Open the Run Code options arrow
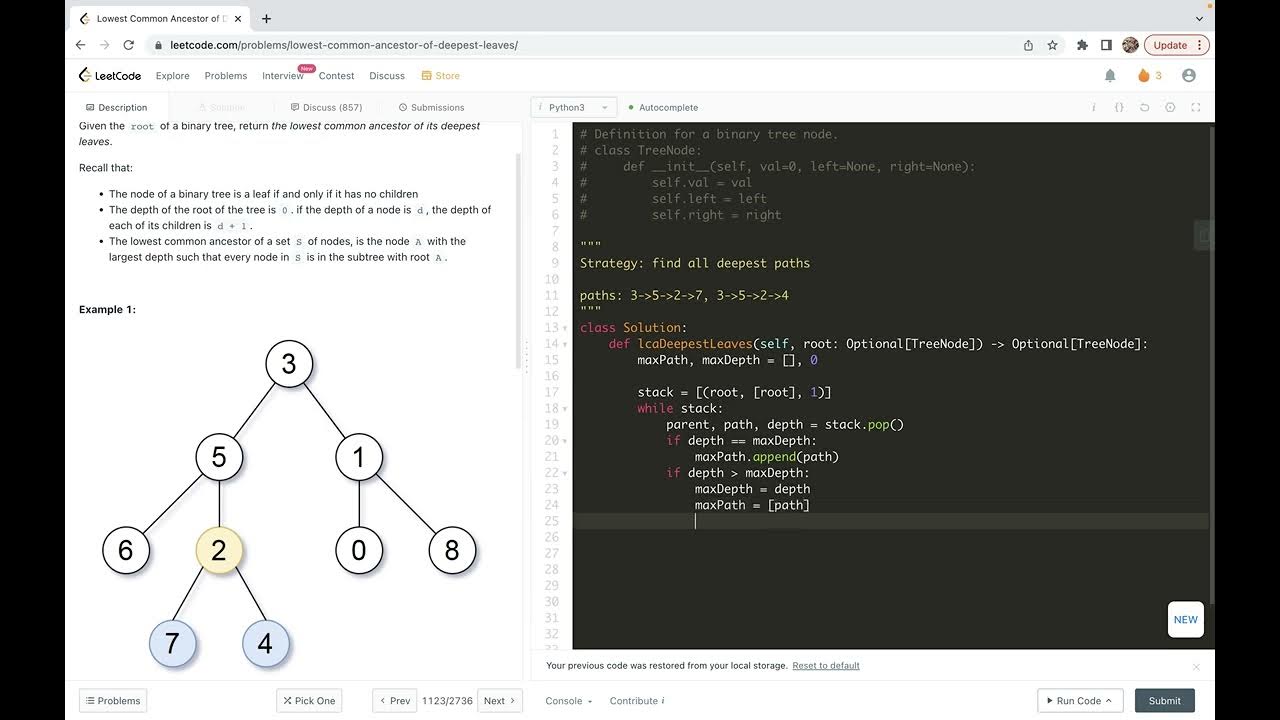Viewport: 1280px width, 720px height. [1109, 701]
